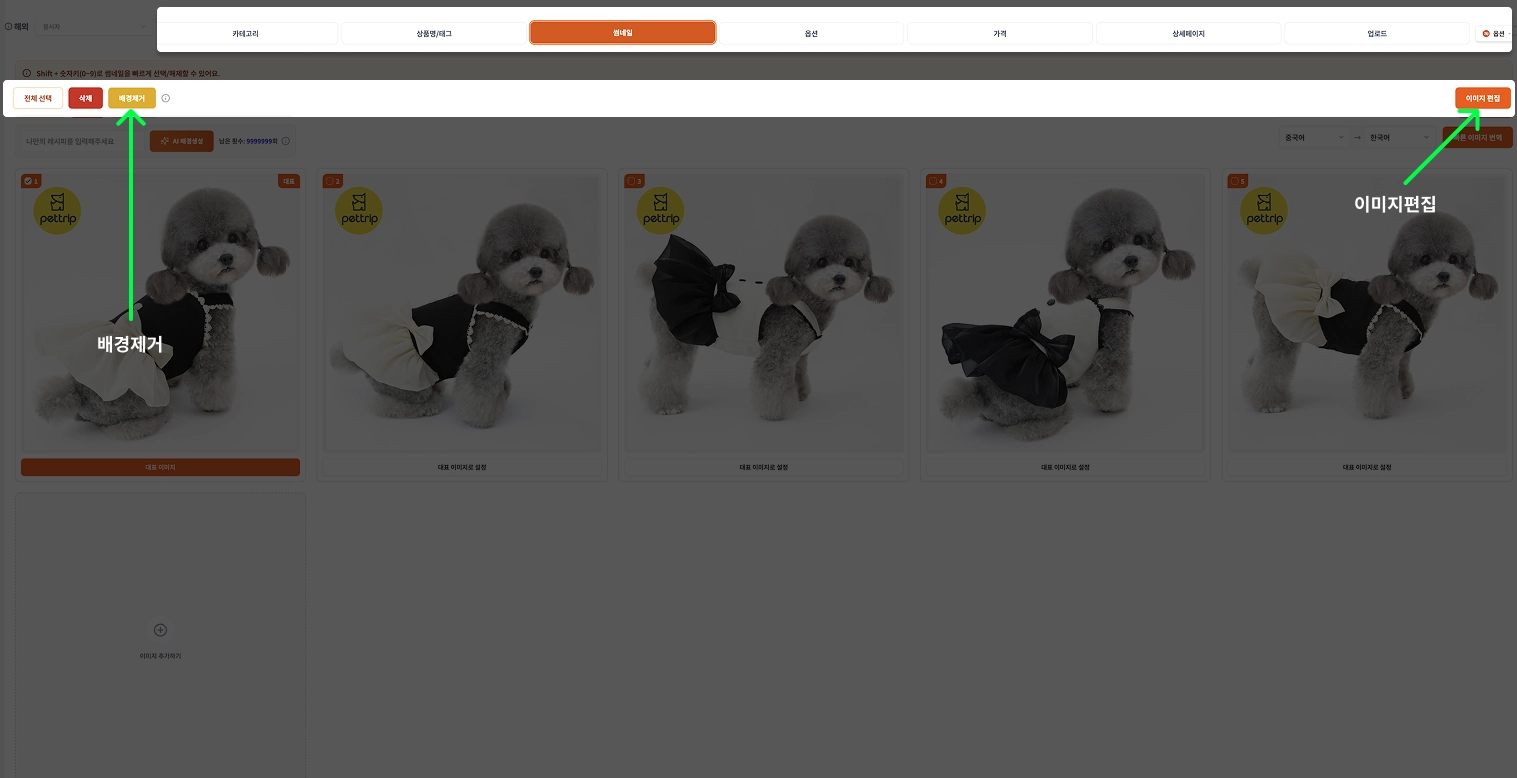Click the plus icon for 이미지 추가하기
Image resolution: width=1517 pixels, height=778 pixels.
tap(160, 630)
